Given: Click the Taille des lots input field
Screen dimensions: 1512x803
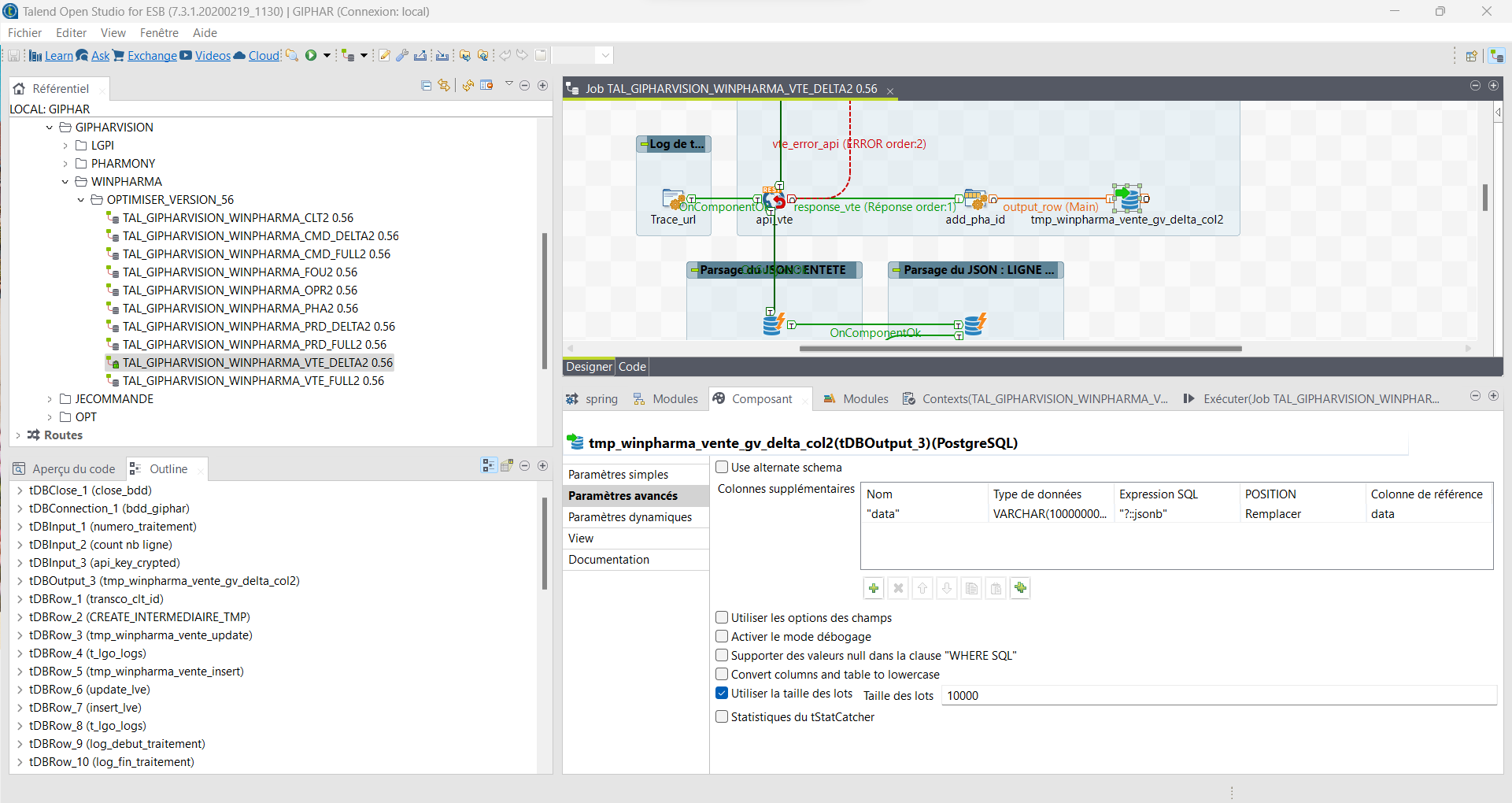Looking at the screenshot, I should 1217,696.
